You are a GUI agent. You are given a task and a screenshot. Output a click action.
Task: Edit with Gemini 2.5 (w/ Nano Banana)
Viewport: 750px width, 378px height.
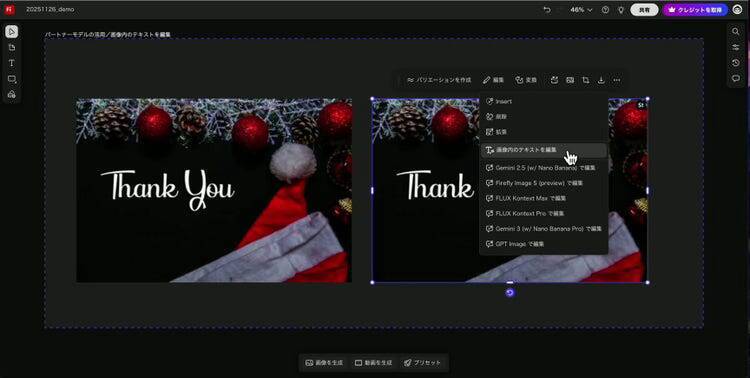pos(544,168)
